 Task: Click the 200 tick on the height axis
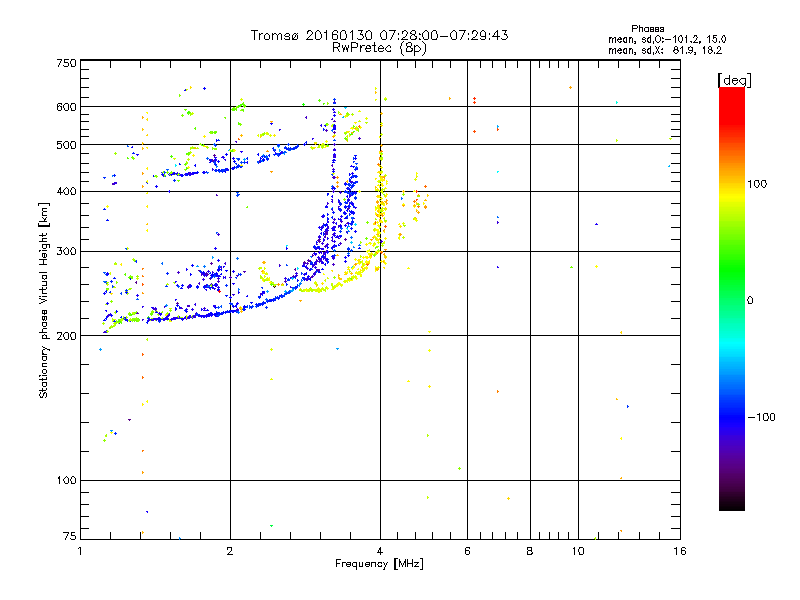pyautogui.click(x=66, y=336)
